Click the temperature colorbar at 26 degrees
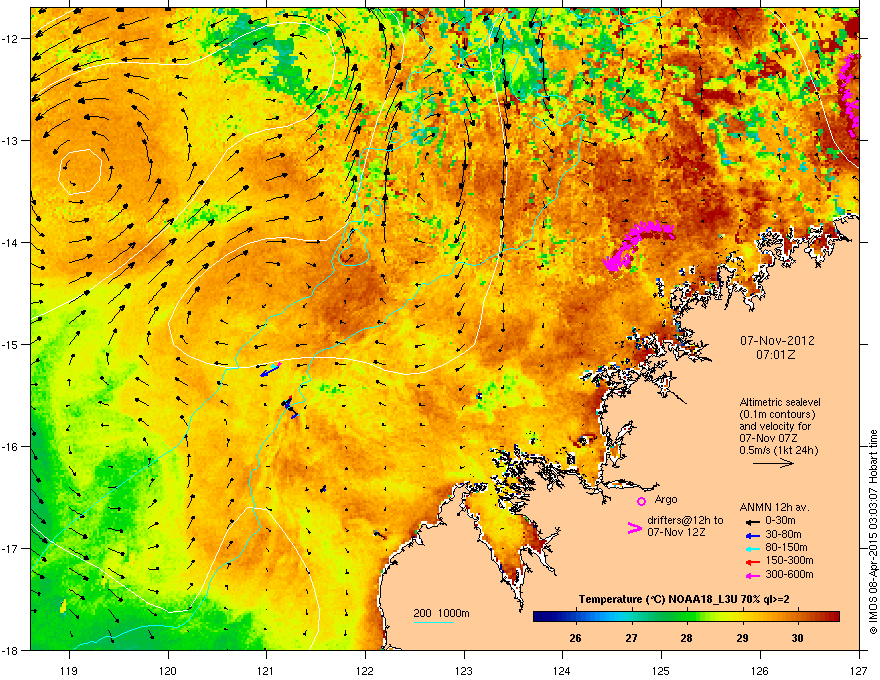880x680 pixels. [575, 617]
